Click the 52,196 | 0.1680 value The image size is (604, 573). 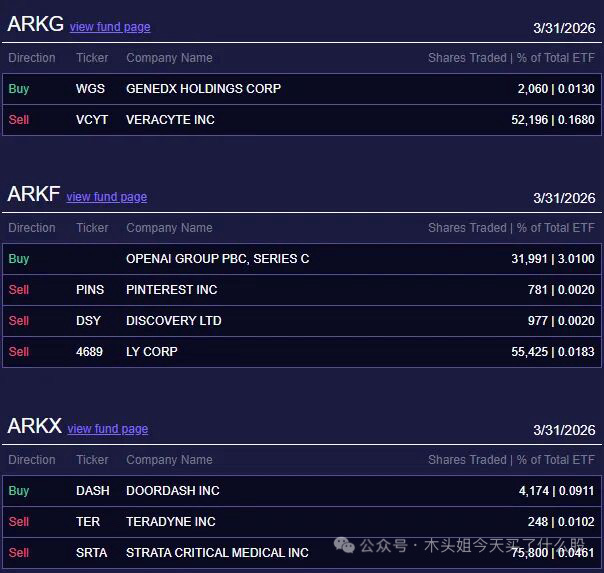click(553, 120)
